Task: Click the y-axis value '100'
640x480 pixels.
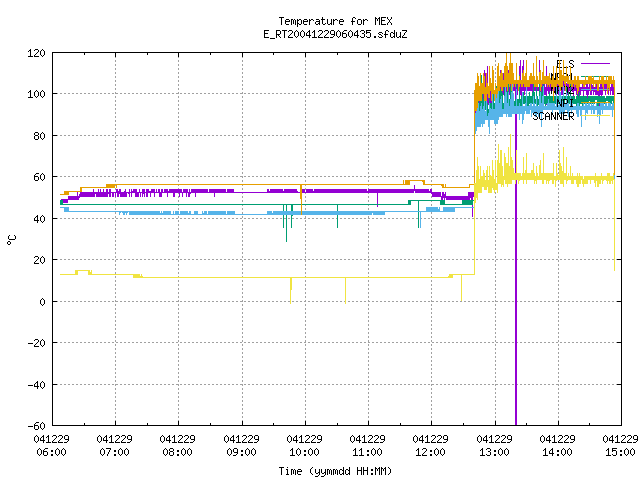Action: (x=36, y=94)
